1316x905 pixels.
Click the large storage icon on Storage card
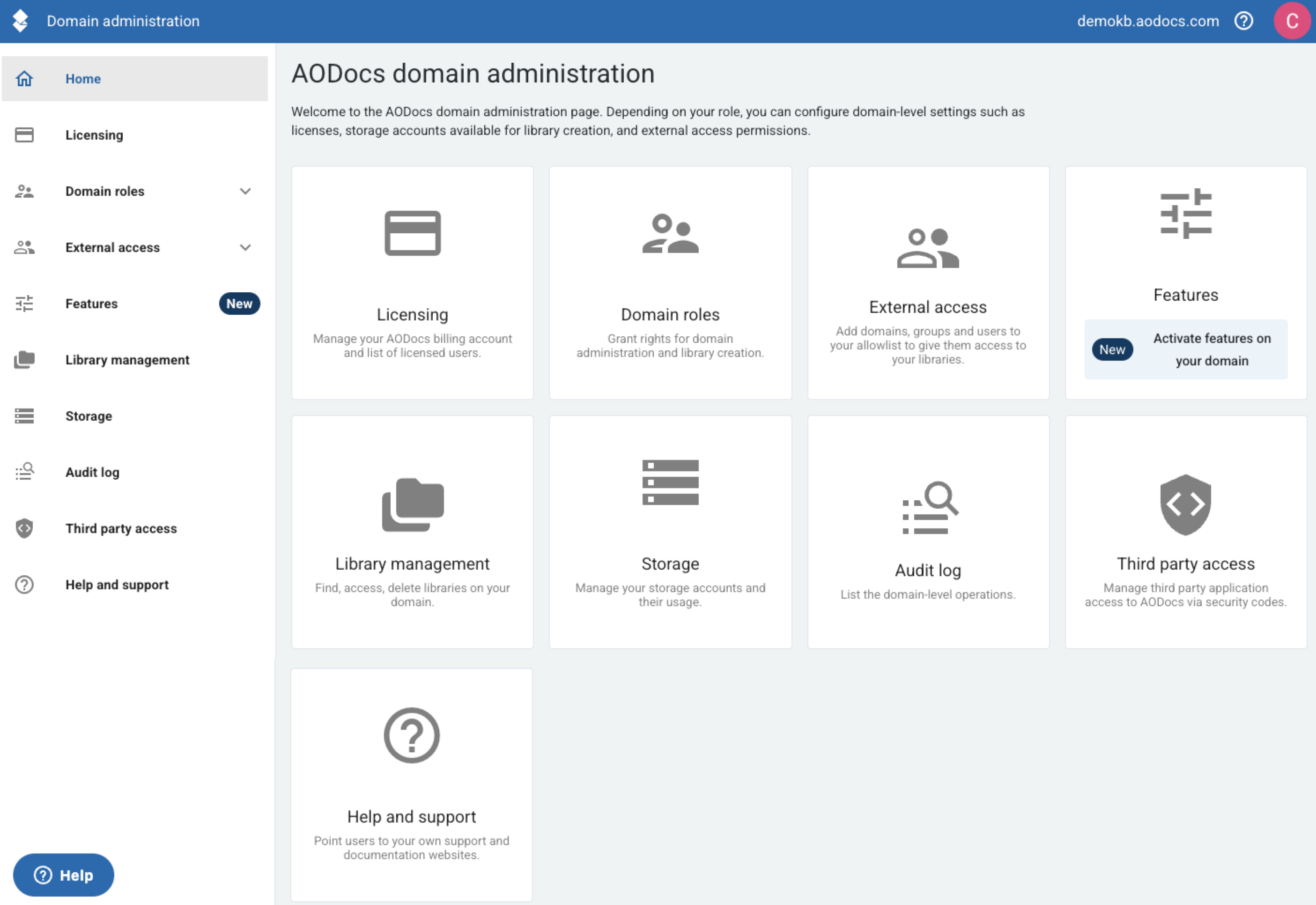coord(671,482)
